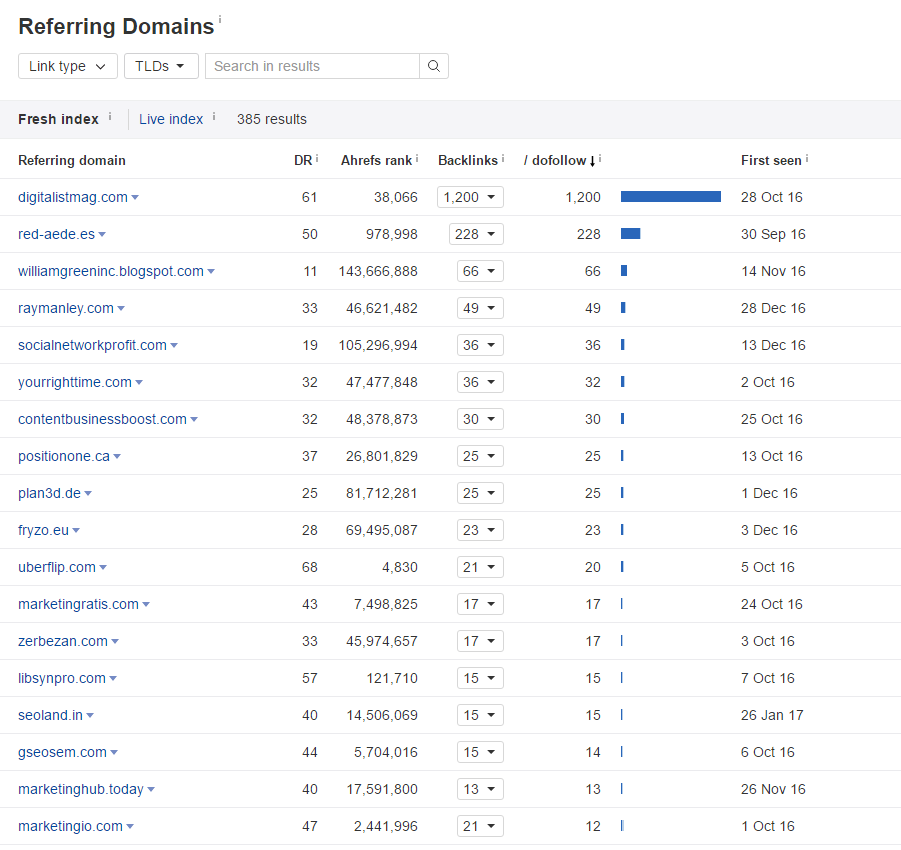Expand the 66 backlinks dropdown for williamgreeninc.blogspot.com
901x850 pixels.
click(x=480, y=271)
